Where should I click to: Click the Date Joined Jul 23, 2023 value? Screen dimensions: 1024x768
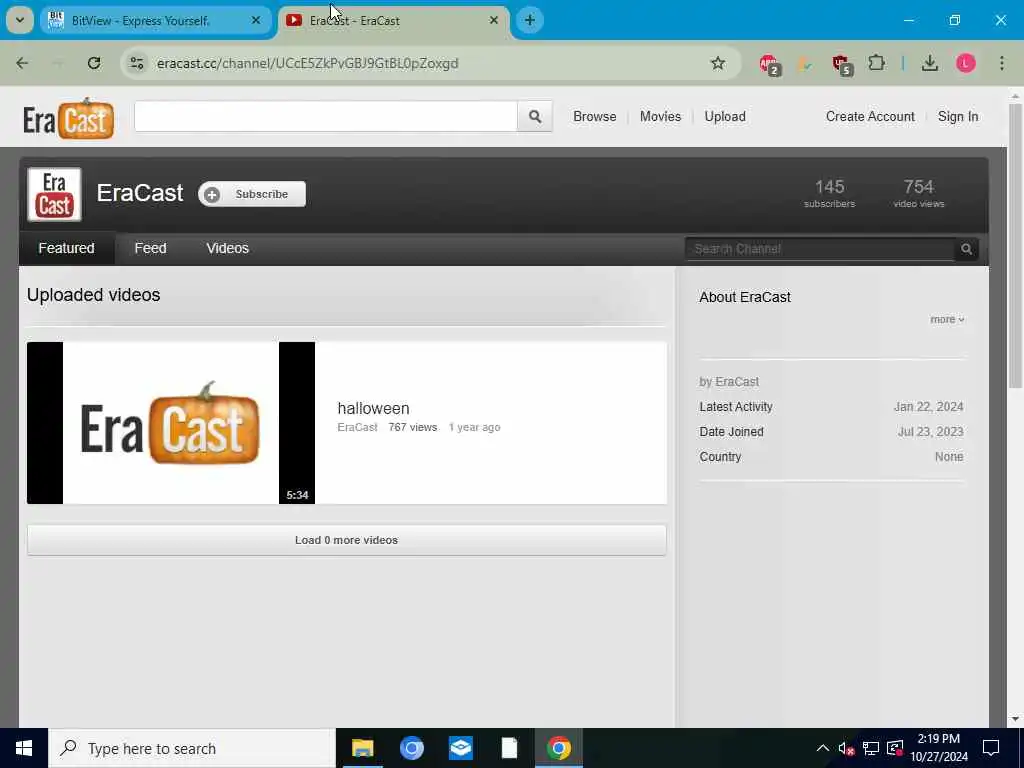pos(931,432)
